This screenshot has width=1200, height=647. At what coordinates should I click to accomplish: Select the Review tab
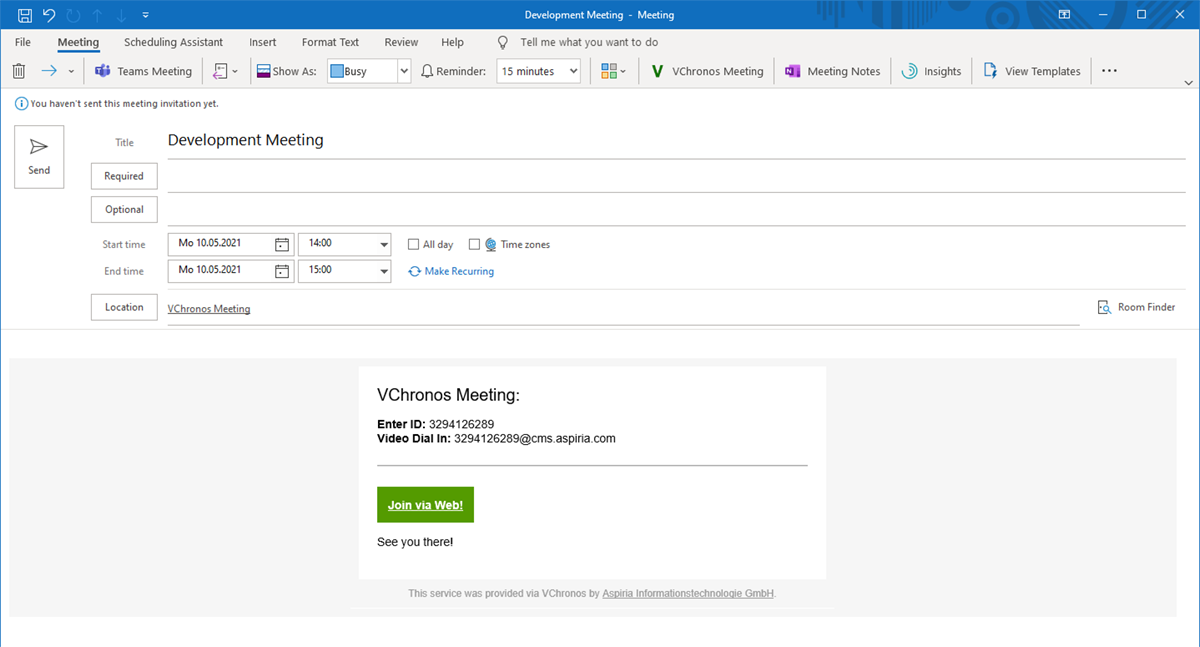pos(401,43)
